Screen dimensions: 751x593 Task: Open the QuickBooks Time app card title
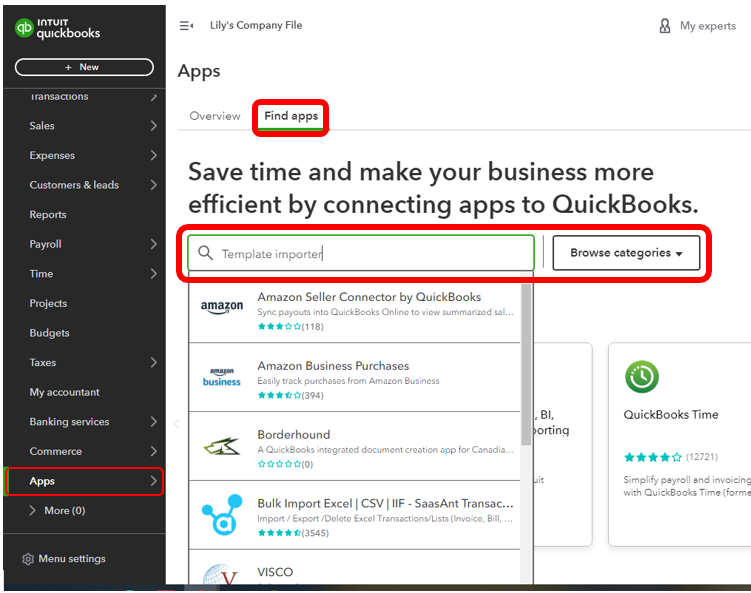click(x=671, y=415)
